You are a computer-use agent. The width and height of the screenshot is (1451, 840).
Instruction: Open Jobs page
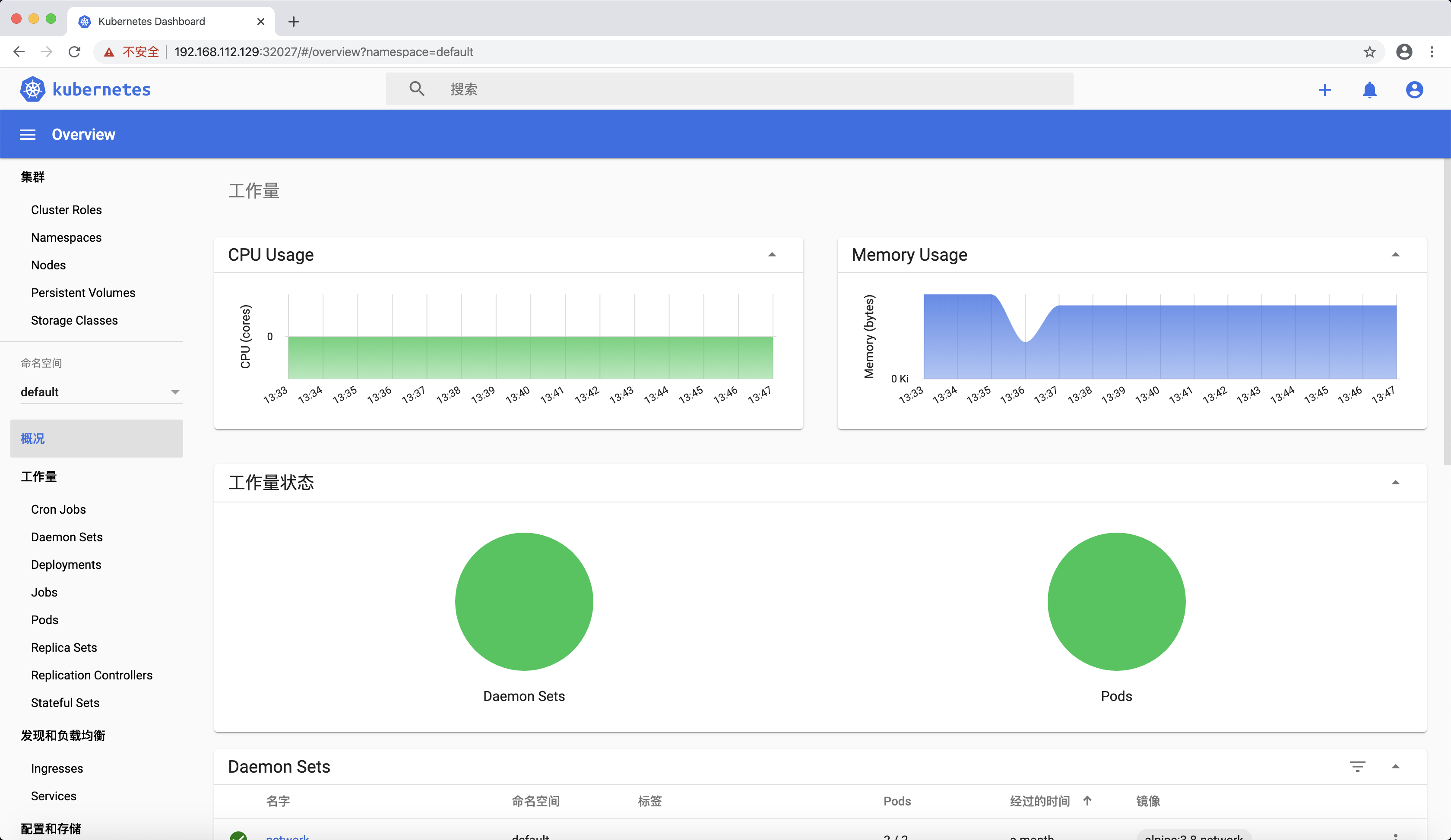coord(44,592)
